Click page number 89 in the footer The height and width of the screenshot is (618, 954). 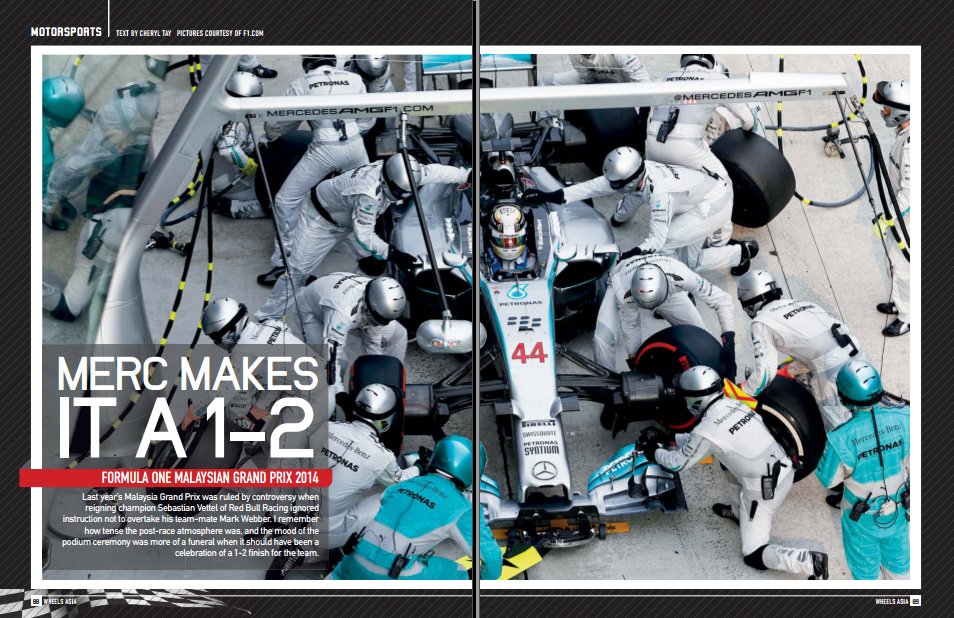(915, 601)
